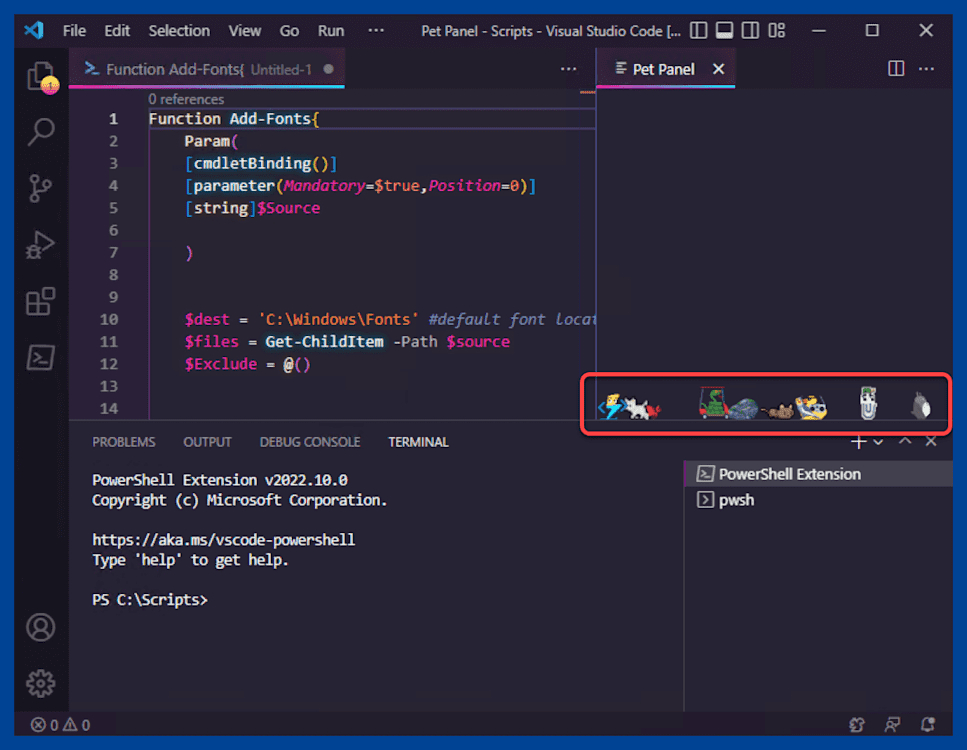Open the Edit menu
This screenshot has height=750, width=967.
click(x=117, y=30)
